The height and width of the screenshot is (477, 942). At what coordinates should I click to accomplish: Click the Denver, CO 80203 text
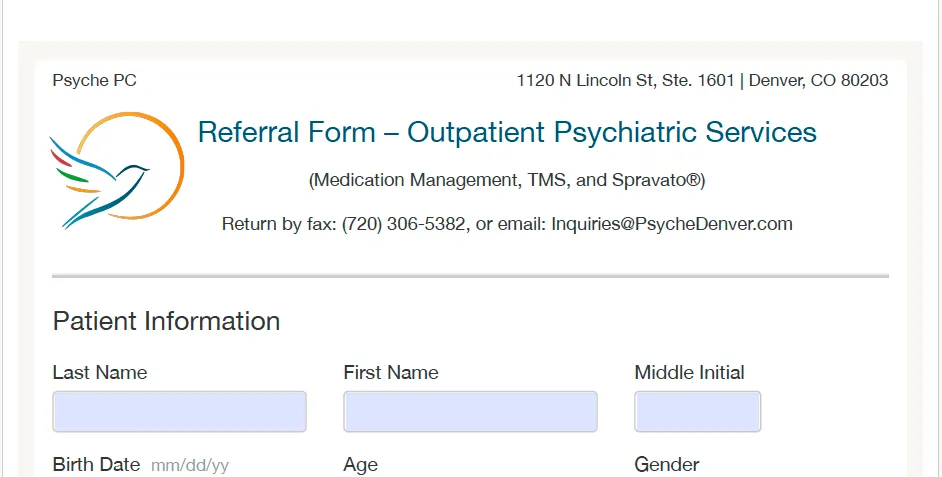pos(818,81)
